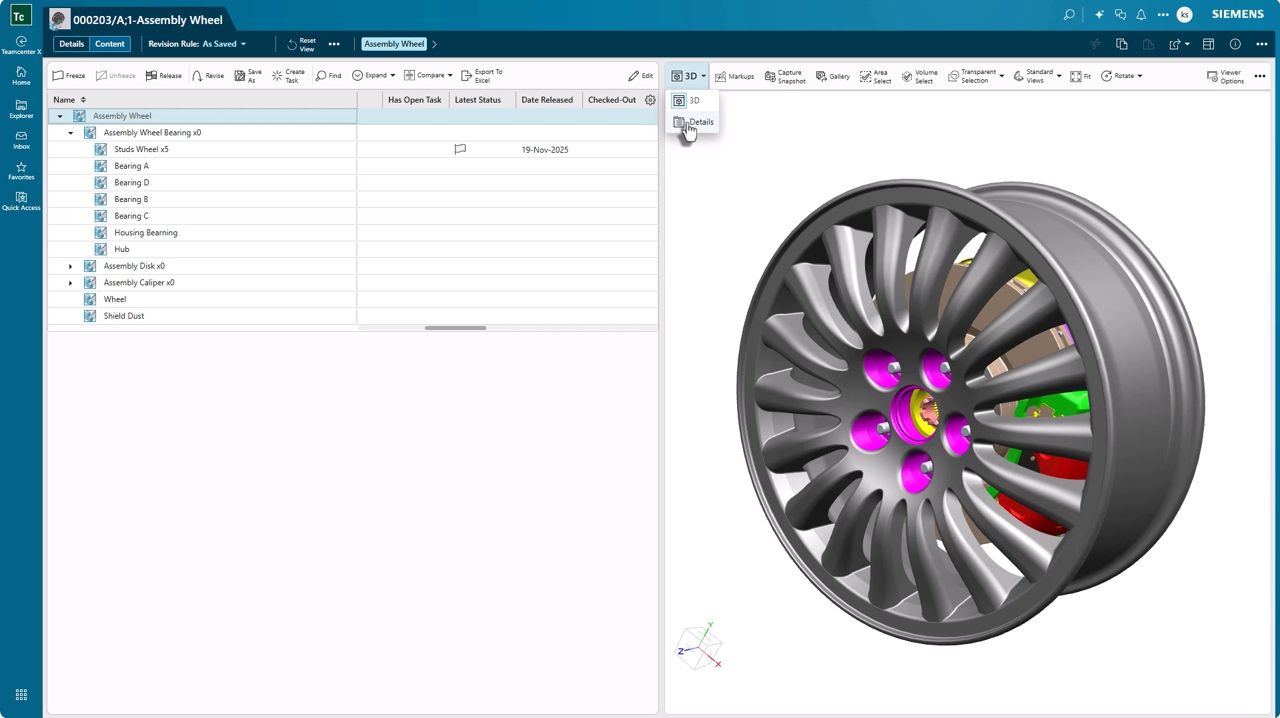Select Details in the 3D dropdown menu
This screenshot has height=718, width=1280.
coord(693,122)
